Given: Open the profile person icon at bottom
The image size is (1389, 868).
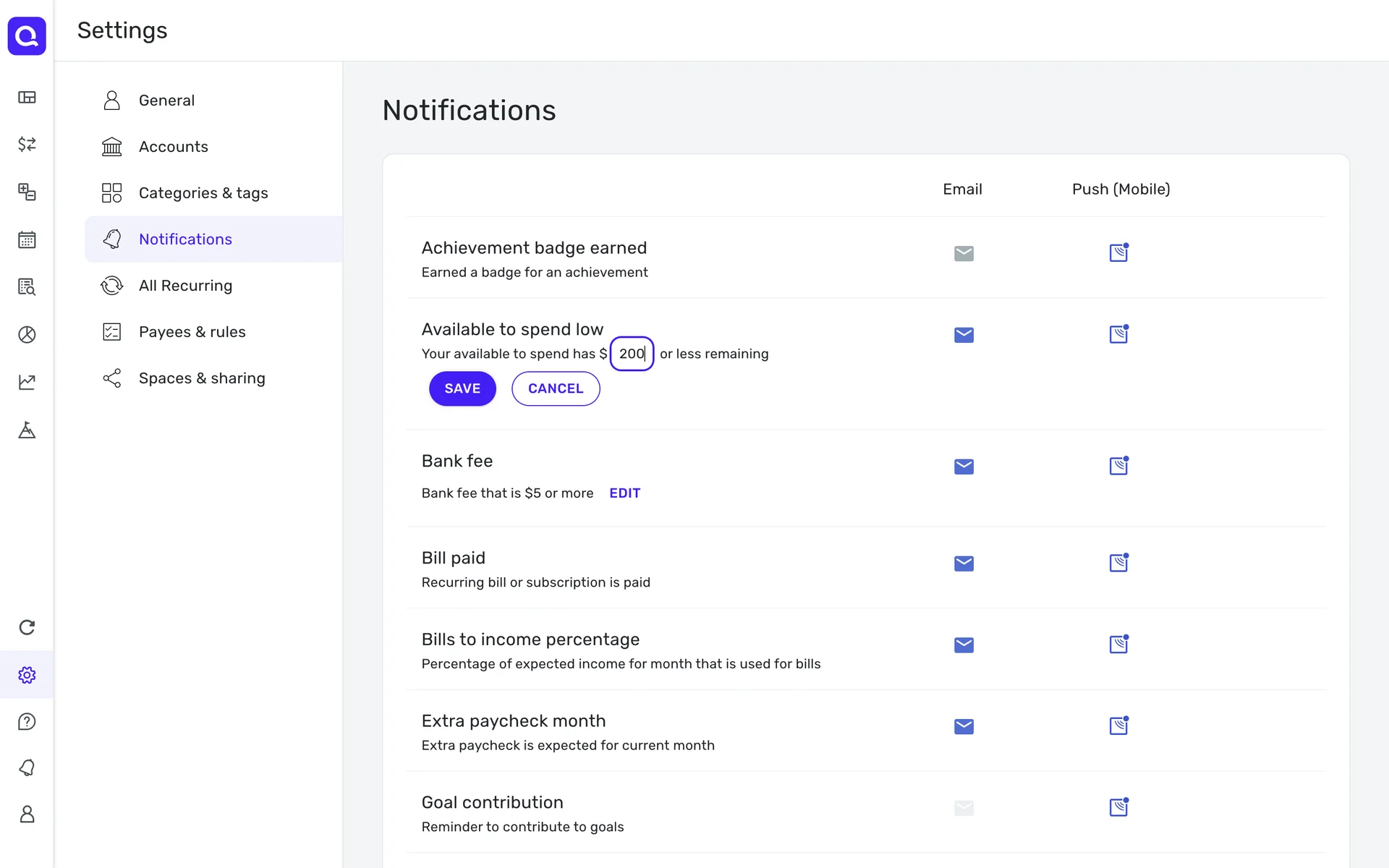Looking at the screenshot, I should point(27,814).
